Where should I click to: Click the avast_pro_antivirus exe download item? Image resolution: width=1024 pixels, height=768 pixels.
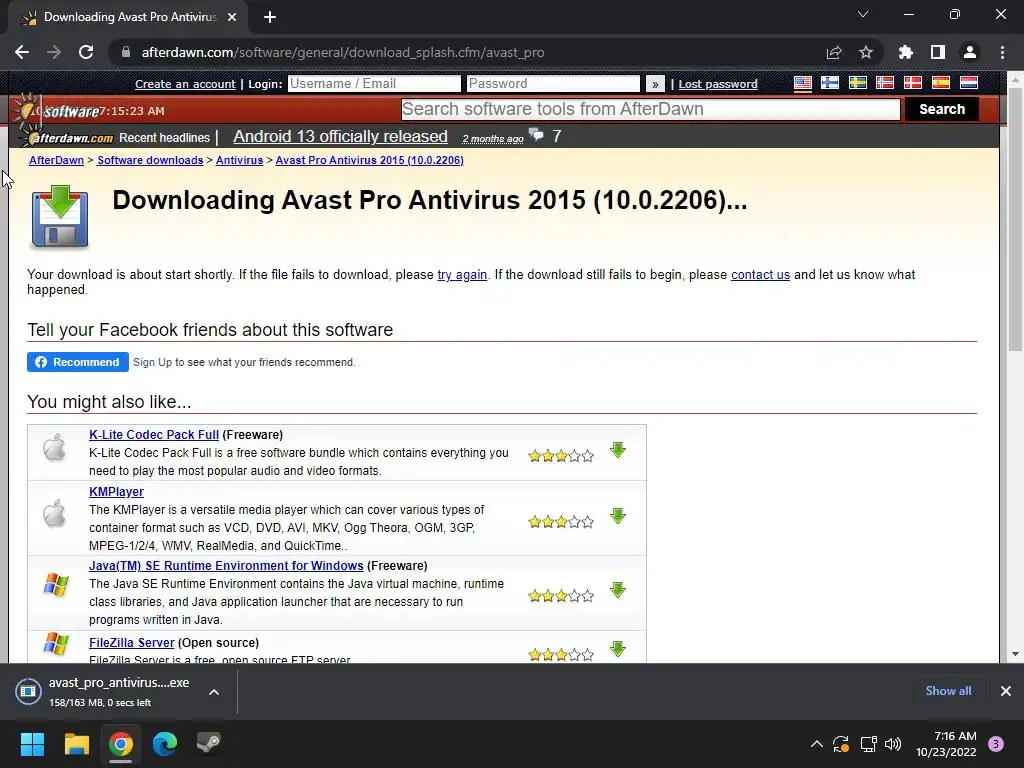point(104,691)
